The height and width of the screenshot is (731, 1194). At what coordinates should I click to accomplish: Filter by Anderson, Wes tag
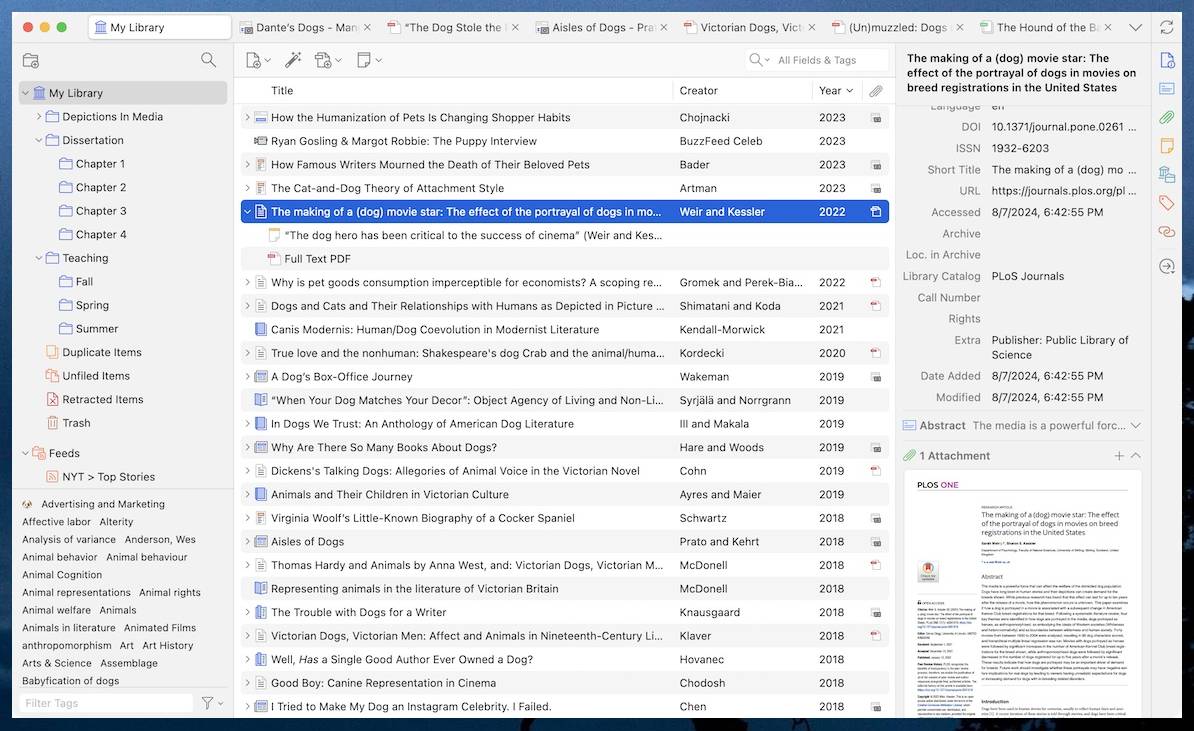(160, 539)
